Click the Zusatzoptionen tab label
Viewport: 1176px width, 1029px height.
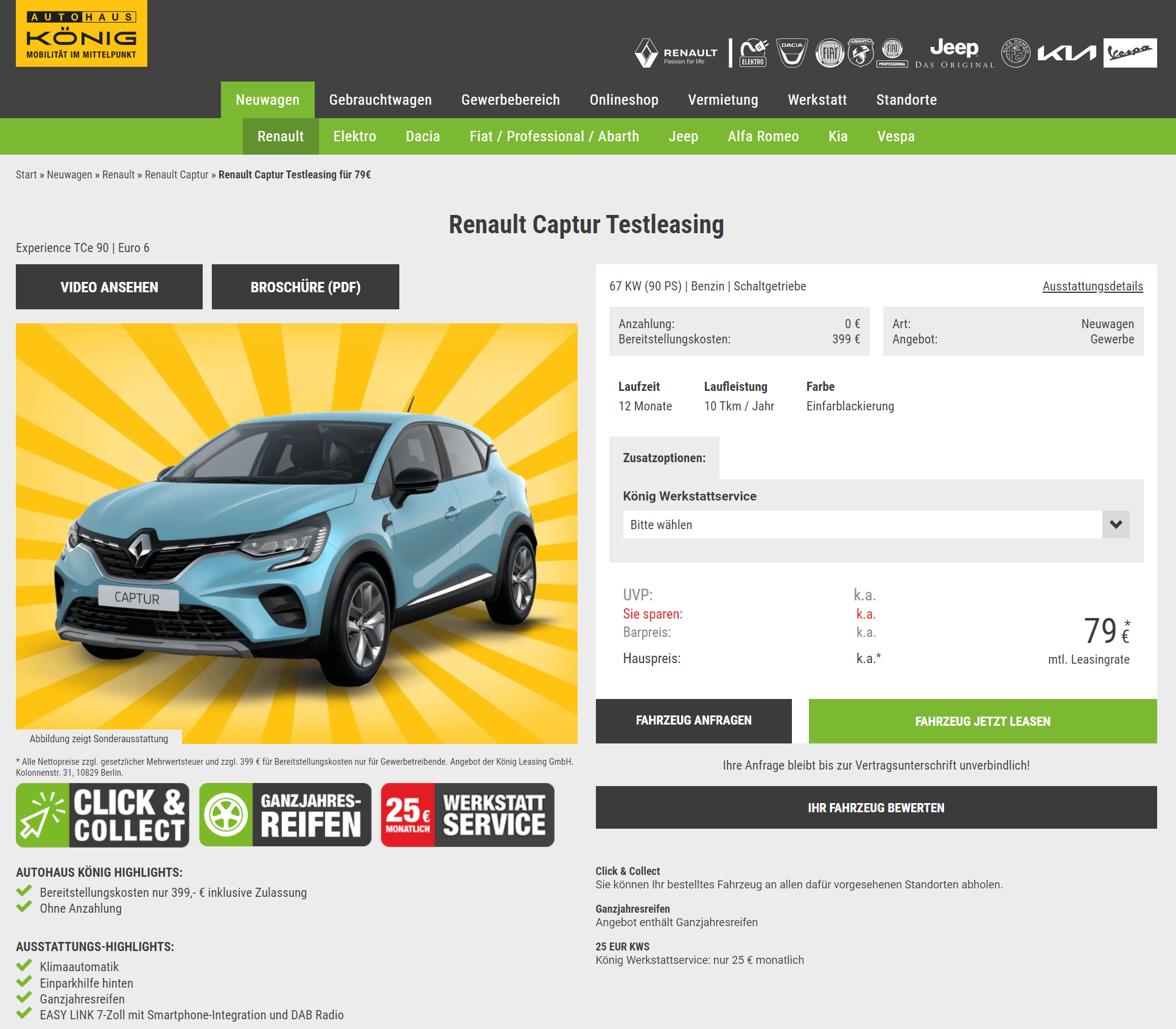pos(664,458)
